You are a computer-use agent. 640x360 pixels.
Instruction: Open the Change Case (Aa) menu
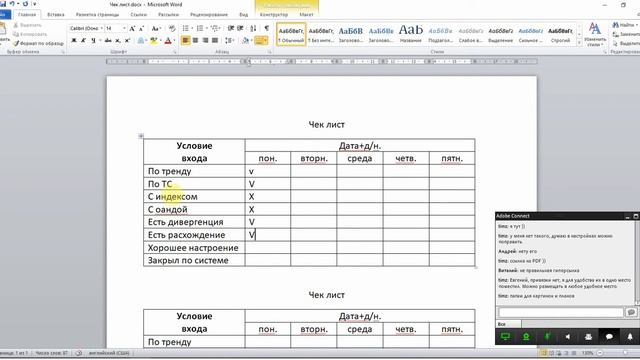click(156, 29)
